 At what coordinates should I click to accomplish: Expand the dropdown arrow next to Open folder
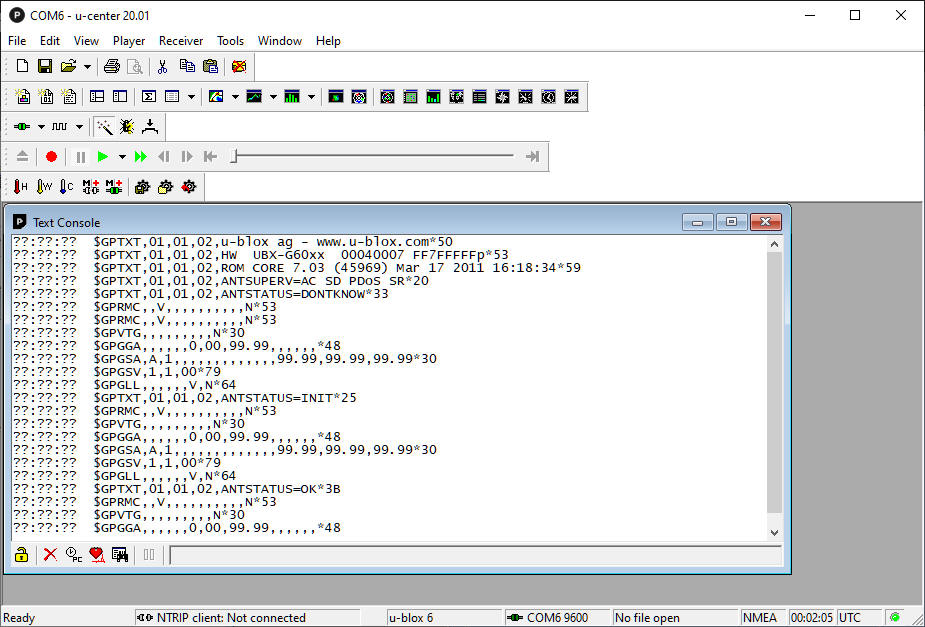point(87,67)
